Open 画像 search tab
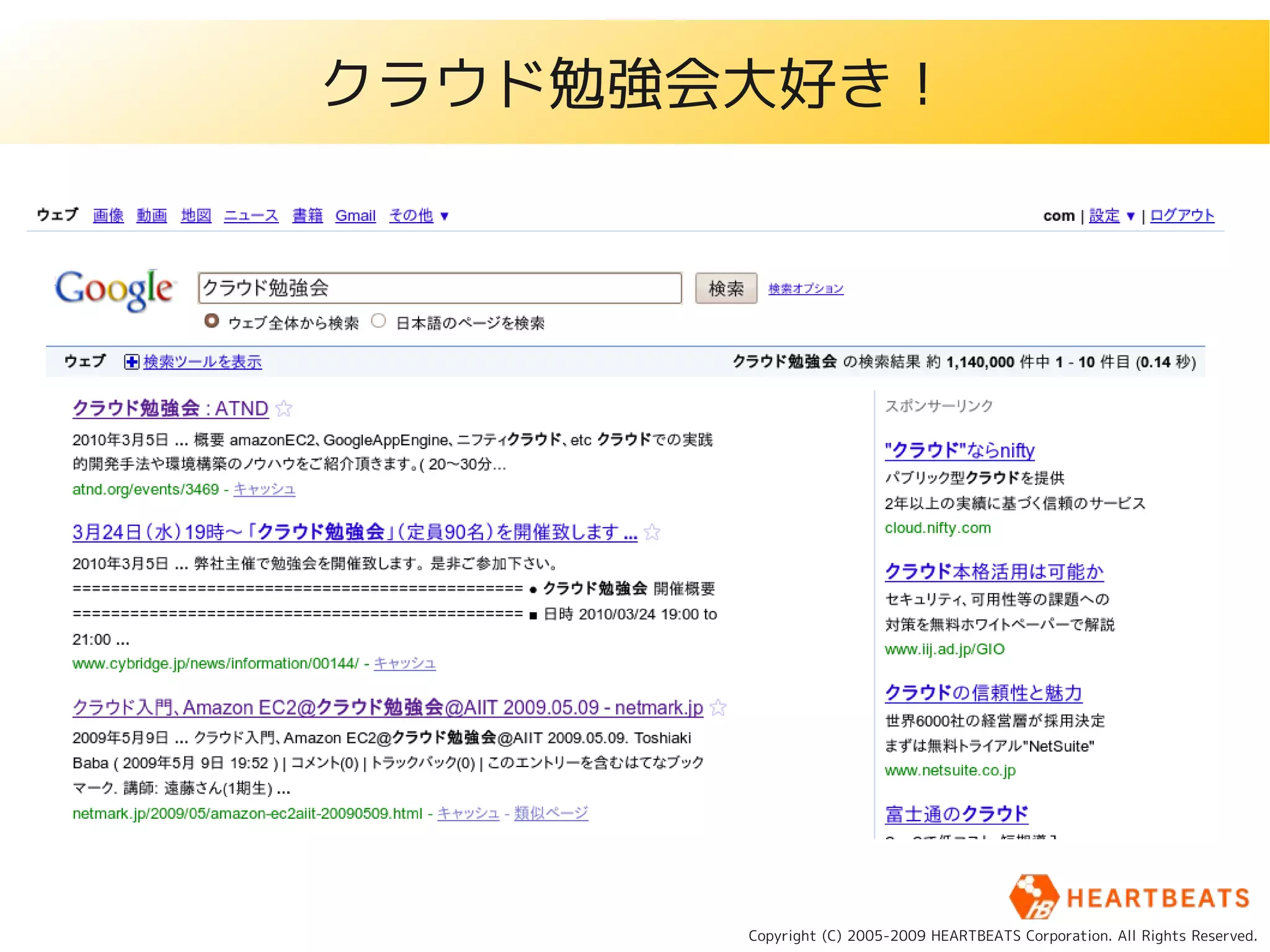 point(109,215)
